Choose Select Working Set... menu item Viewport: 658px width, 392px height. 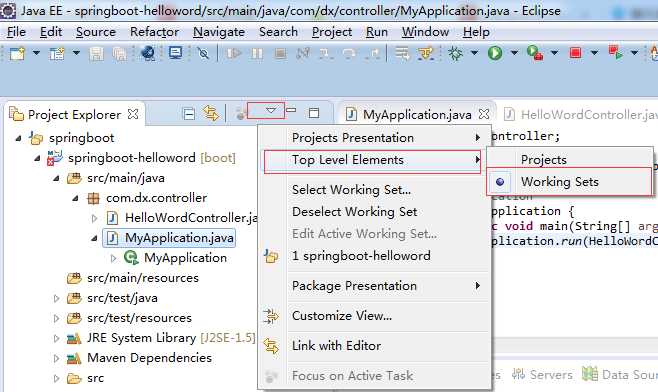click(373, 190)
